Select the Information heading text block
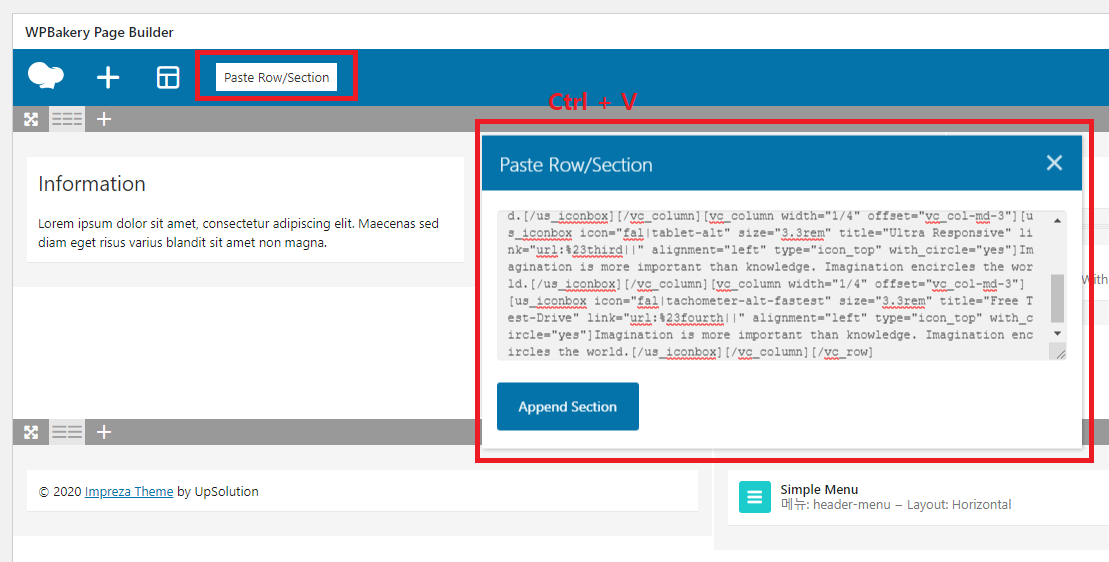The image size is (1109, 562). click(92, 184)
